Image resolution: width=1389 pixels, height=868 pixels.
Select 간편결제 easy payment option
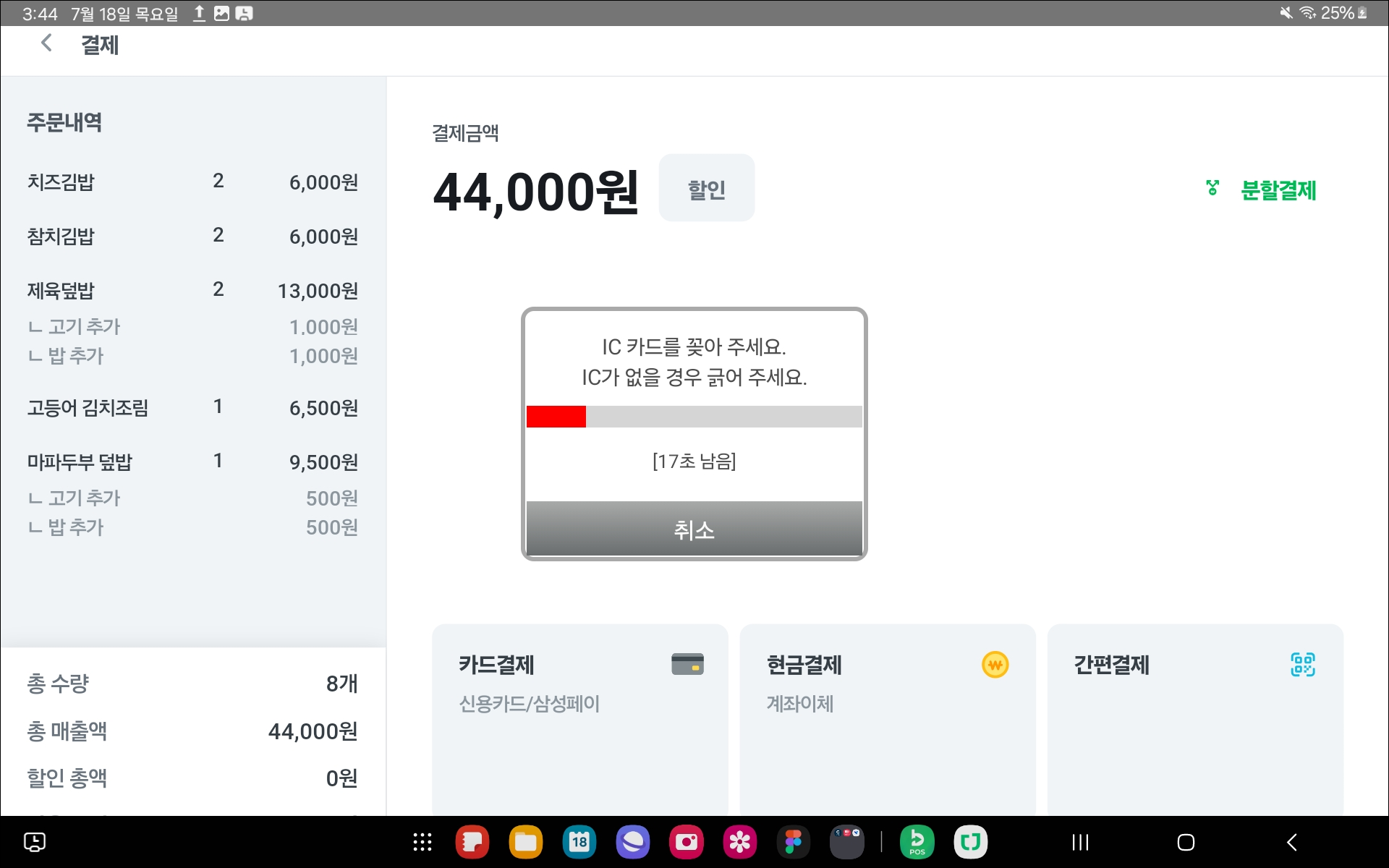tap(1194, 716)
